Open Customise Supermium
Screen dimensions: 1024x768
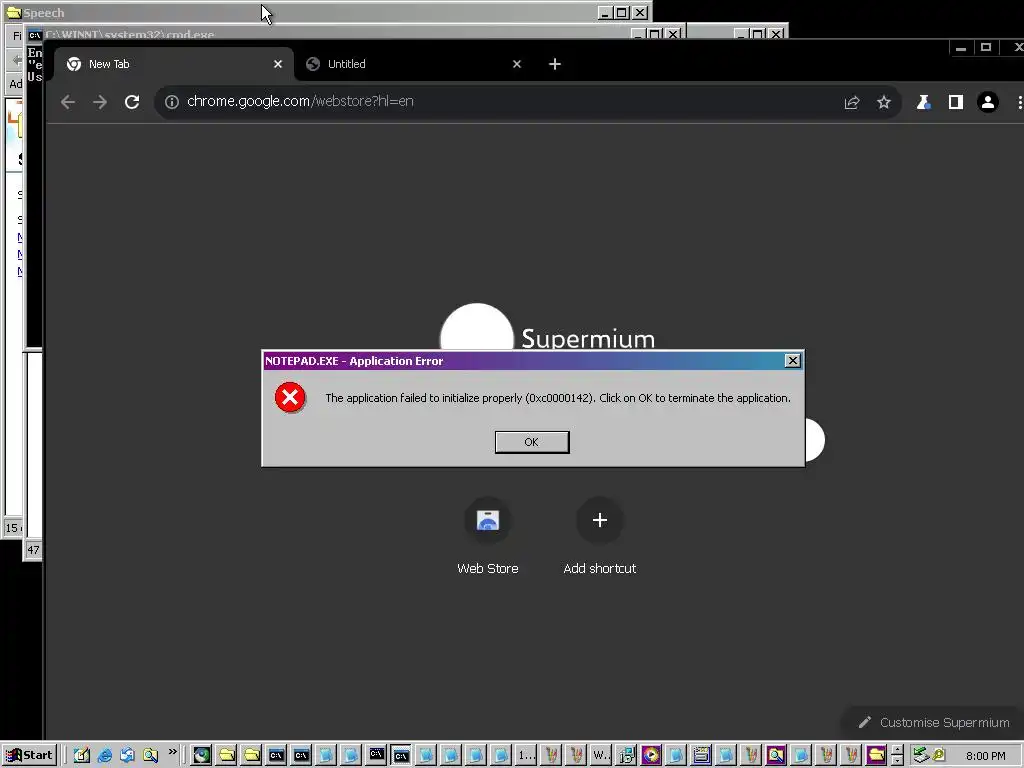[x=934, y=722]
